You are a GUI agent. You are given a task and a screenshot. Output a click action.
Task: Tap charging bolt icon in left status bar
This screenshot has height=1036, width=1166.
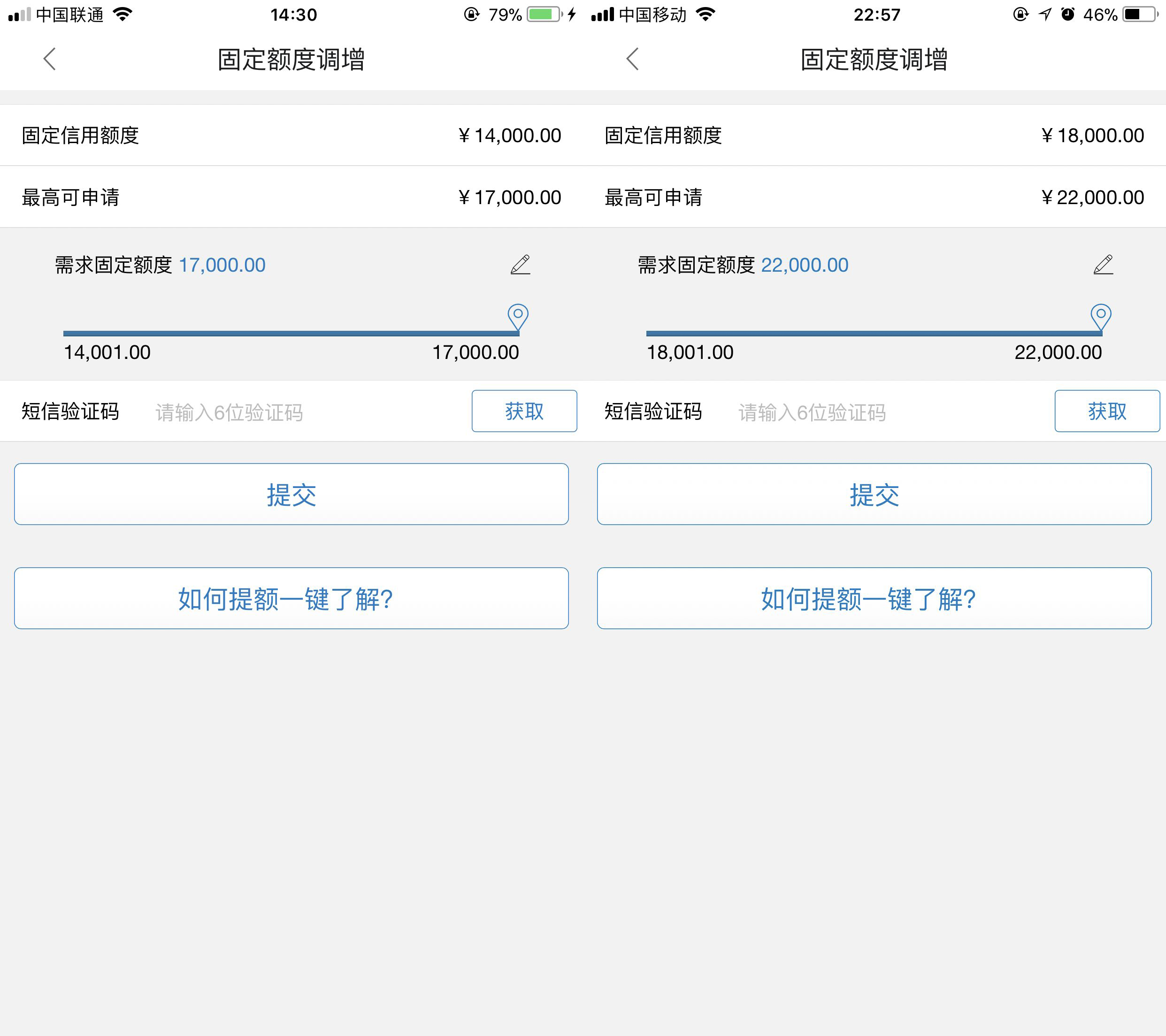[x=572, y=14]
